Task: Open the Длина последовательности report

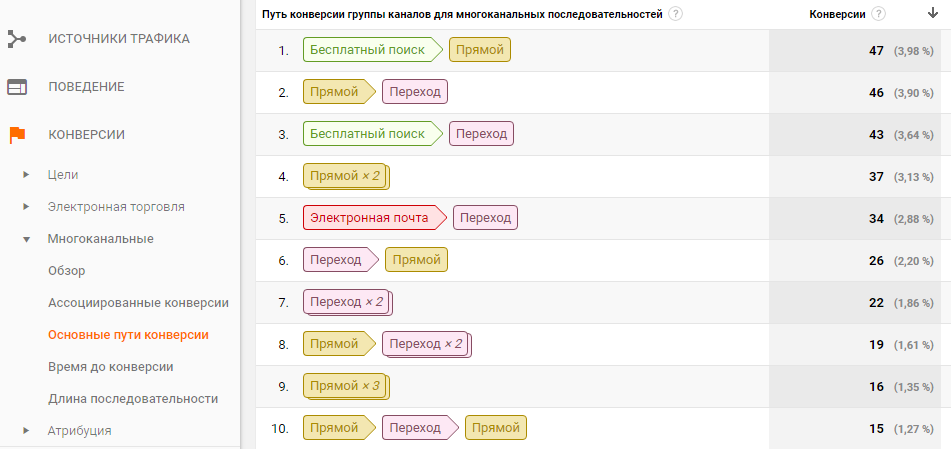Action: (133, 399)
